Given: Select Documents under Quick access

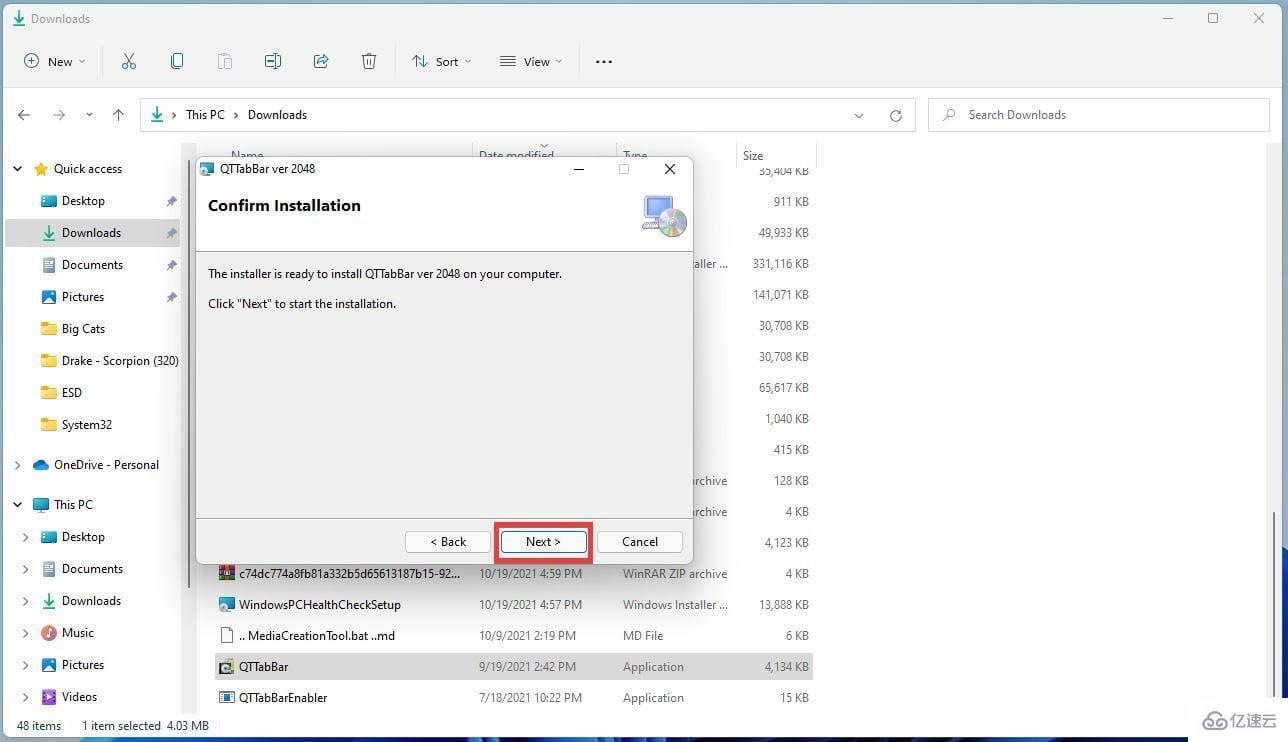Looking at the screenshot, I should pos(92,265).
